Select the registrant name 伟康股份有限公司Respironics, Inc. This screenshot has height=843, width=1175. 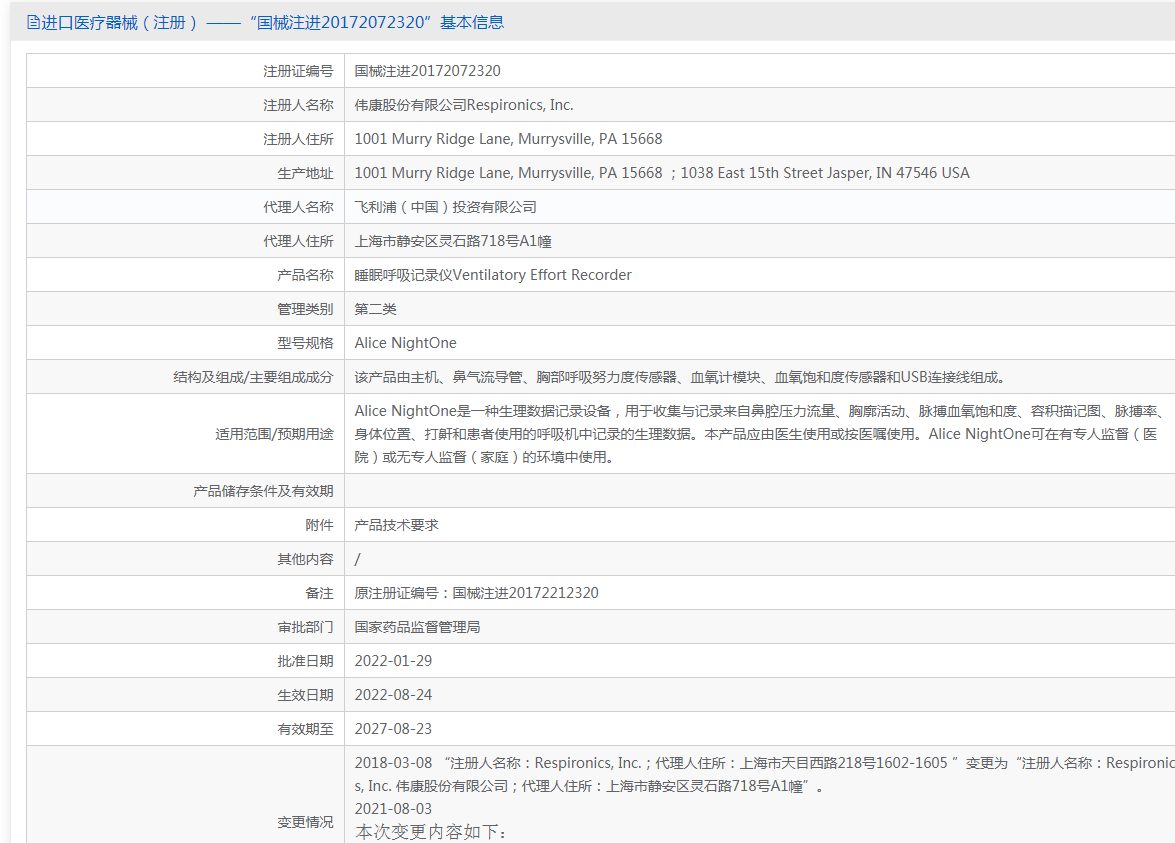(x=464, y=105)
